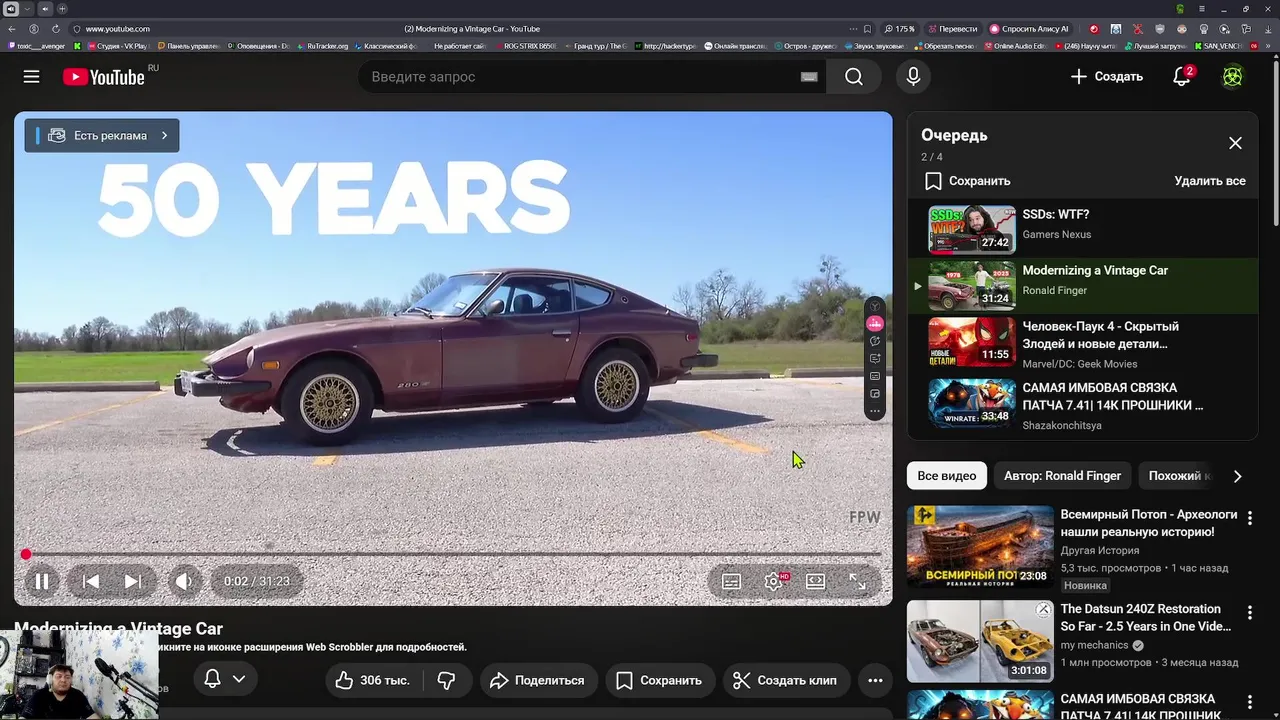Go back with browser back arrow
1280x720 pixels.
(x=12, y=29)
